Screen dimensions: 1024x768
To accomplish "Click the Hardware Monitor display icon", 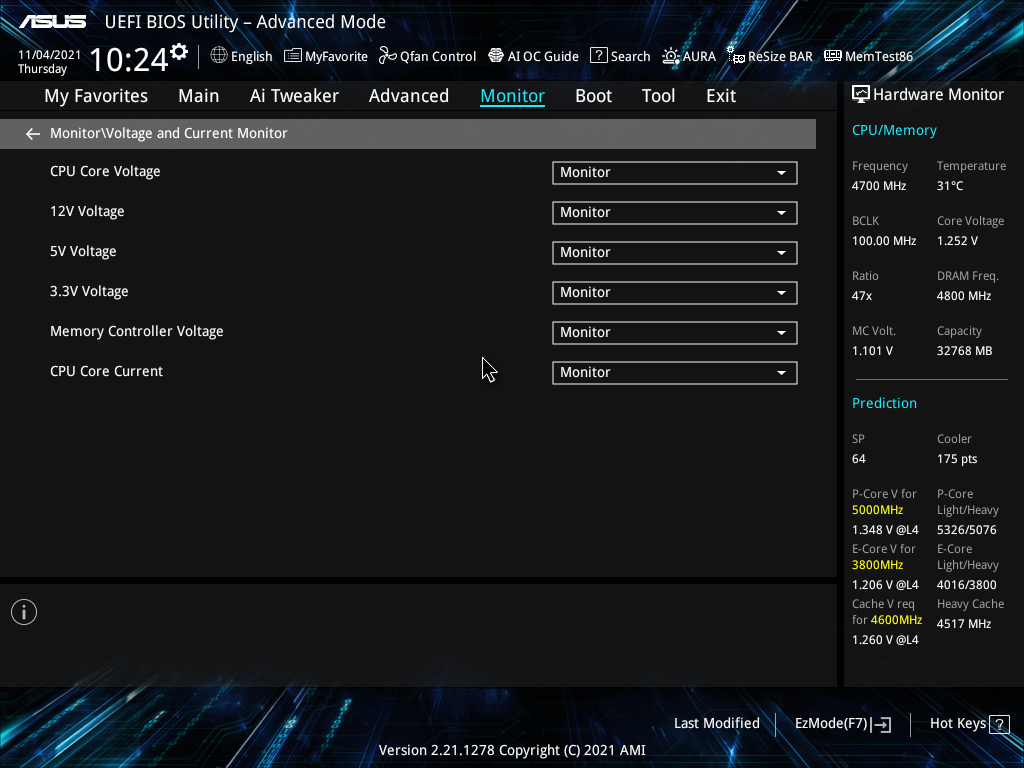I will pyautogui.click(x=861, y=95).
